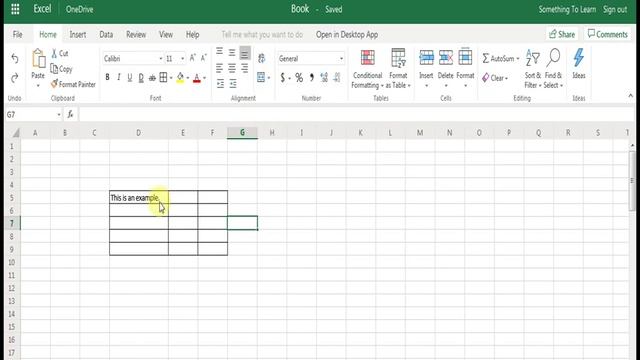Apply top vertical alignment
The image size is (640, 360).
click(x=219, y=52)
